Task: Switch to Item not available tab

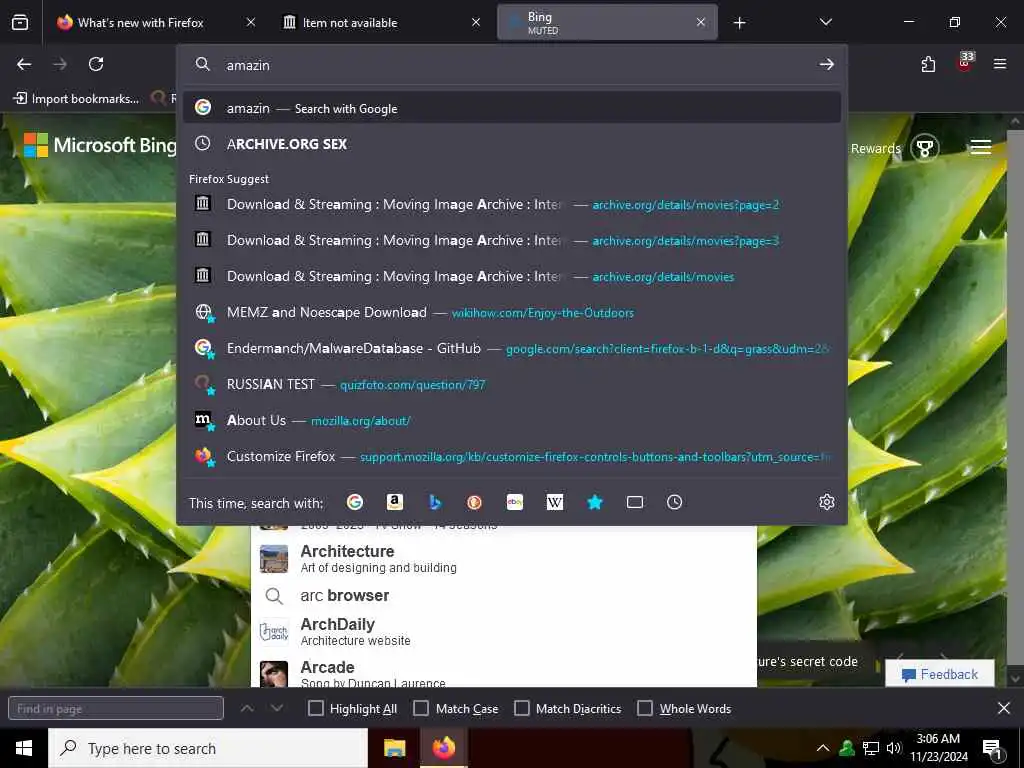Action: point(380,23)
